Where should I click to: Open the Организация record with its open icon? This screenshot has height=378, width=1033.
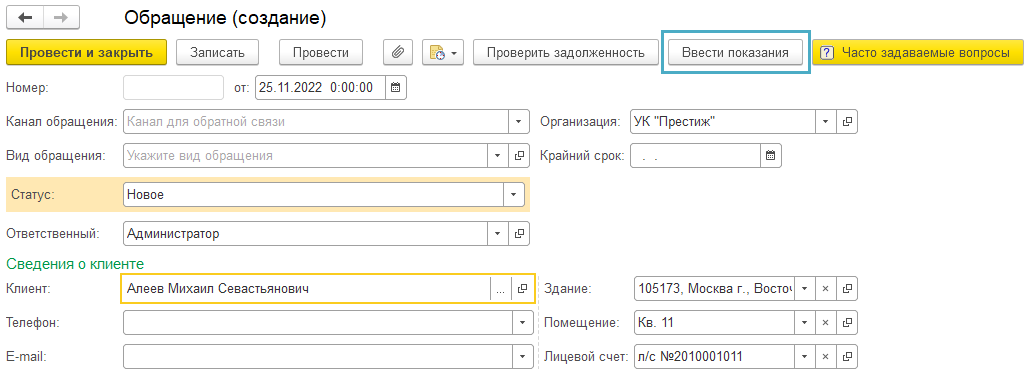[x=847, y=121]
